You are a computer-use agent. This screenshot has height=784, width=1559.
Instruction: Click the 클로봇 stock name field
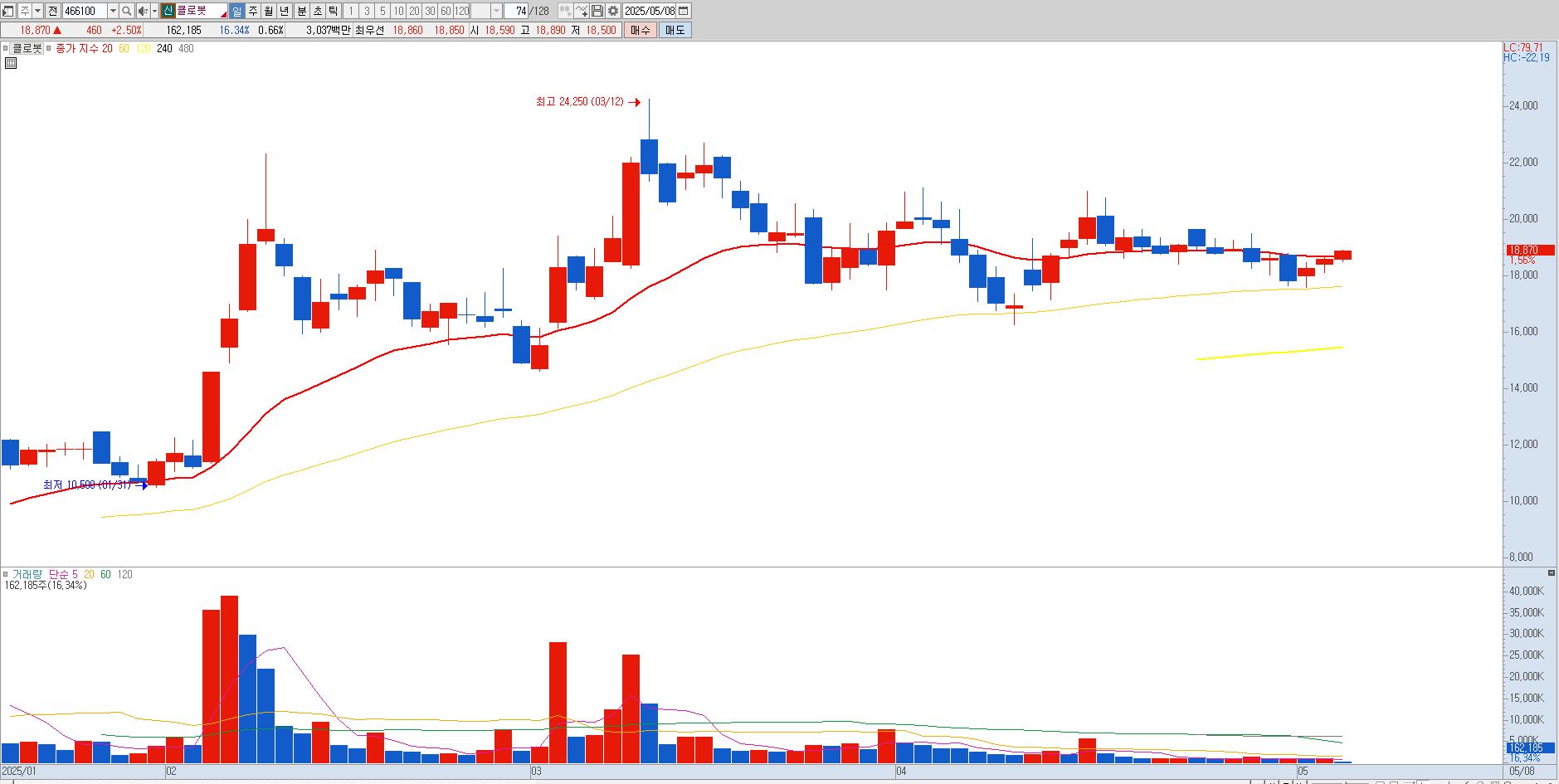(202, 11)
